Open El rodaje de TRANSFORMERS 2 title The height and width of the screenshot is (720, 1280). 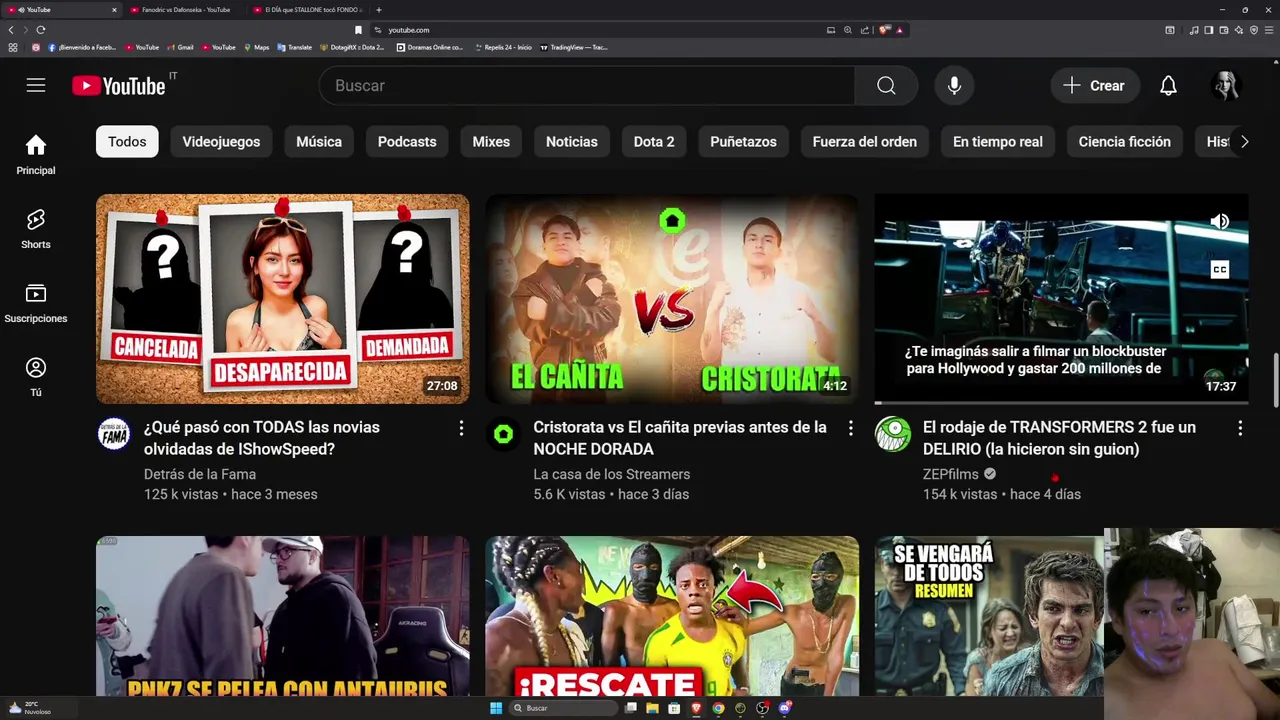1059,438
